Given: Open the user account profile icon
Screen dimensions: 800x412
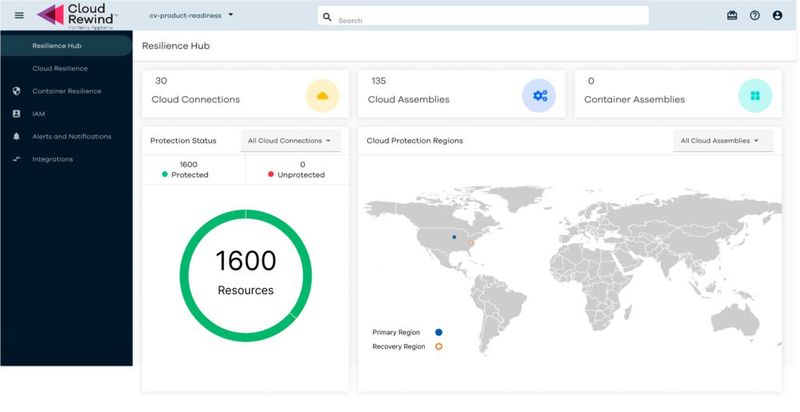Looking at the screenshot, I should point(777,16).
